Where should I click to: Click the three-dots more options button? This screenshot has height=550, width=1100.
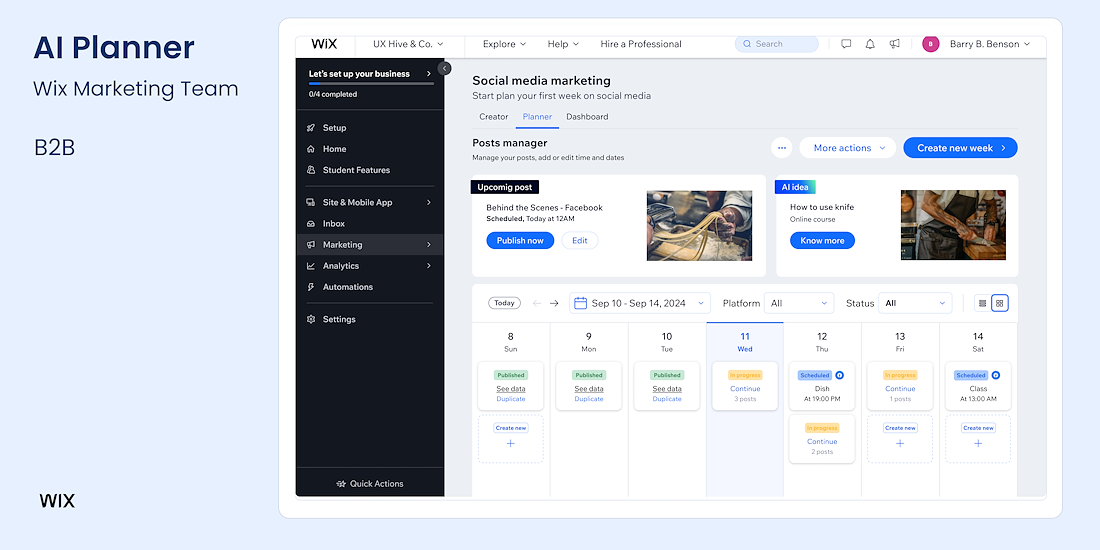(x=782, y=148)
